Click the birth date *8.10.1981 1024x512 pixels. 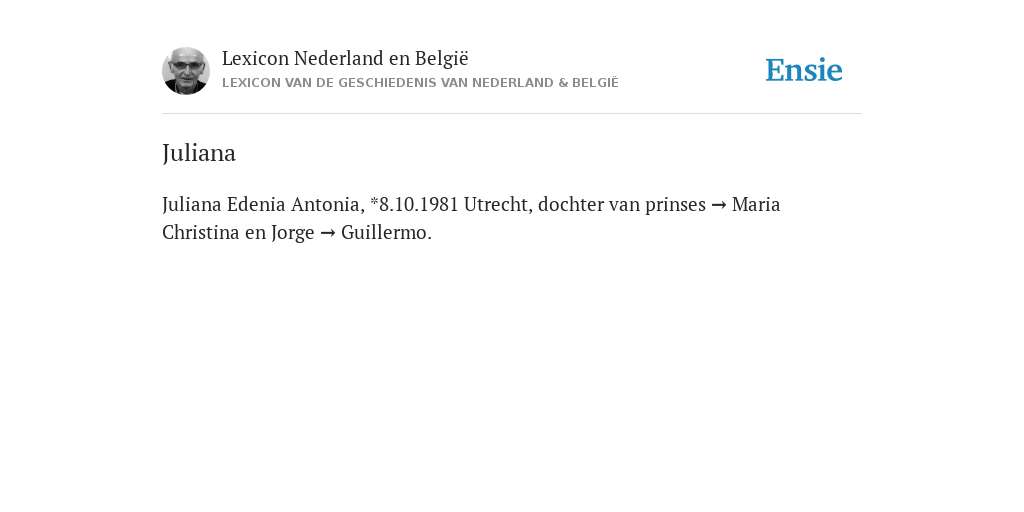tap(414, 204)
